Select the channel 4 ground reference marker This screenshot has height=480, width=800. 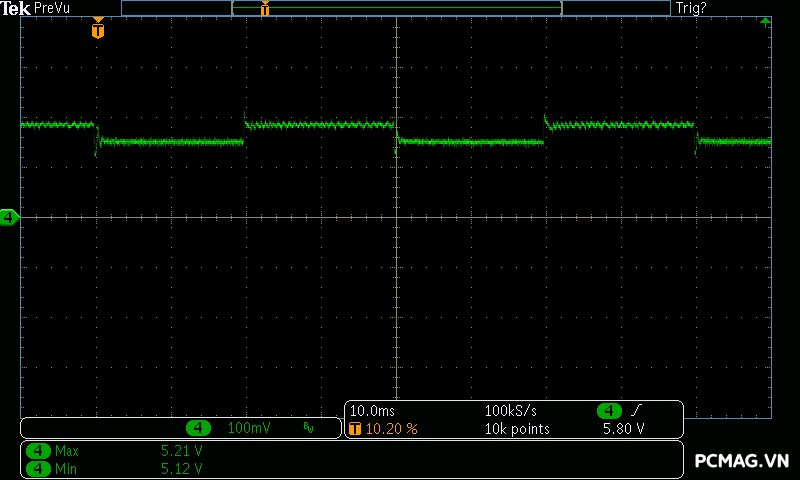coord(9,217)
